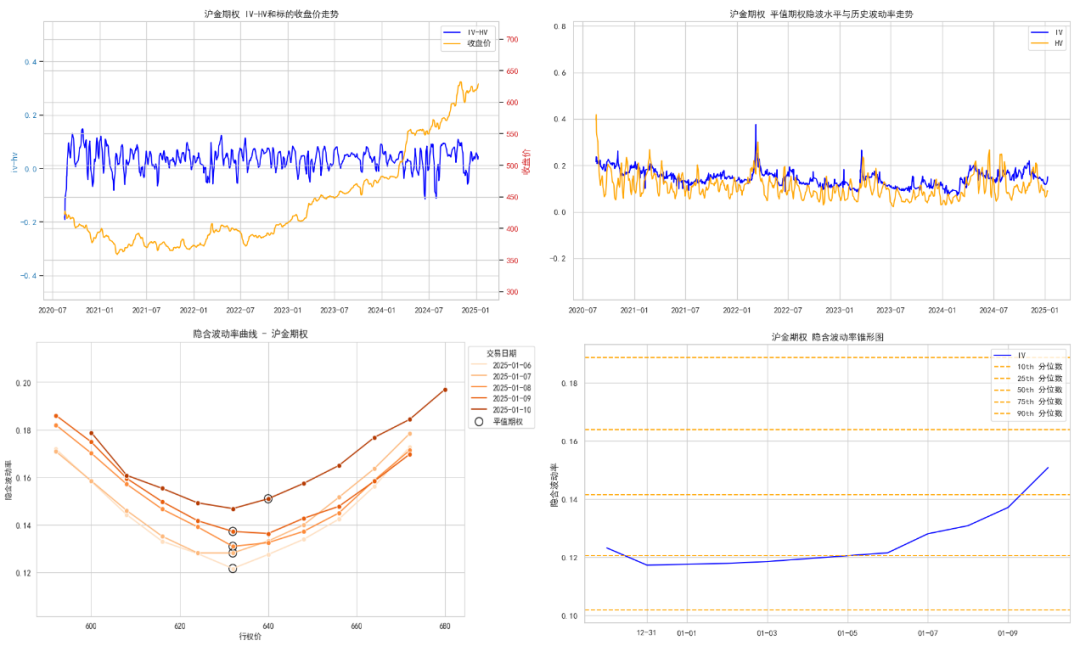Click the '0.20' tick on the smile chart y-axis
This screenshot has height=646, width=1080.
pyautogui.click(x=23, y=383)
